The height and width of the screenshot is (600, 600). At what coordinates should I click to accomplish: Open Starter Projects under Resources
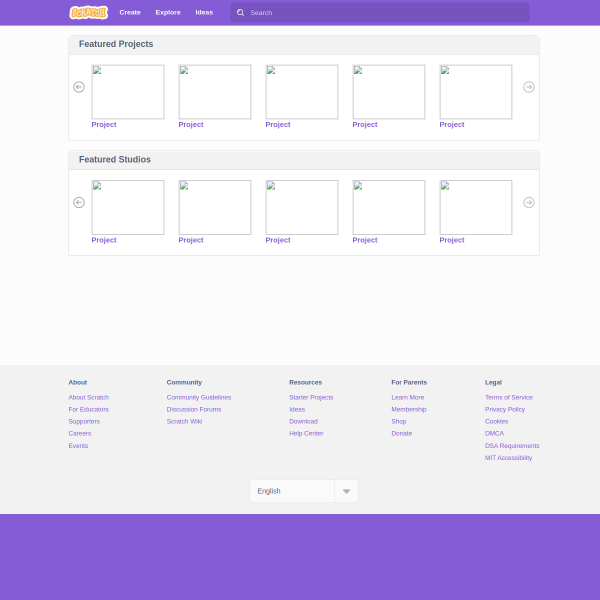pos(311,397)
